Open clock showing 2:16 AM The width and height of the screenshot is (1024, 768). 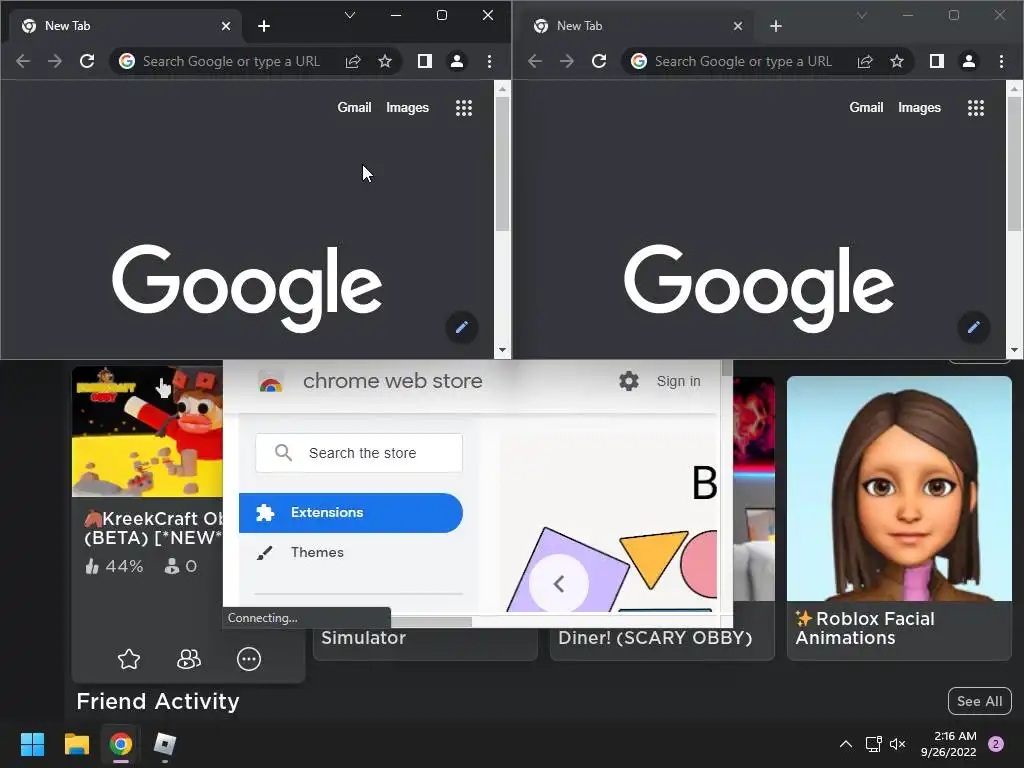click(x=949, y=744)
